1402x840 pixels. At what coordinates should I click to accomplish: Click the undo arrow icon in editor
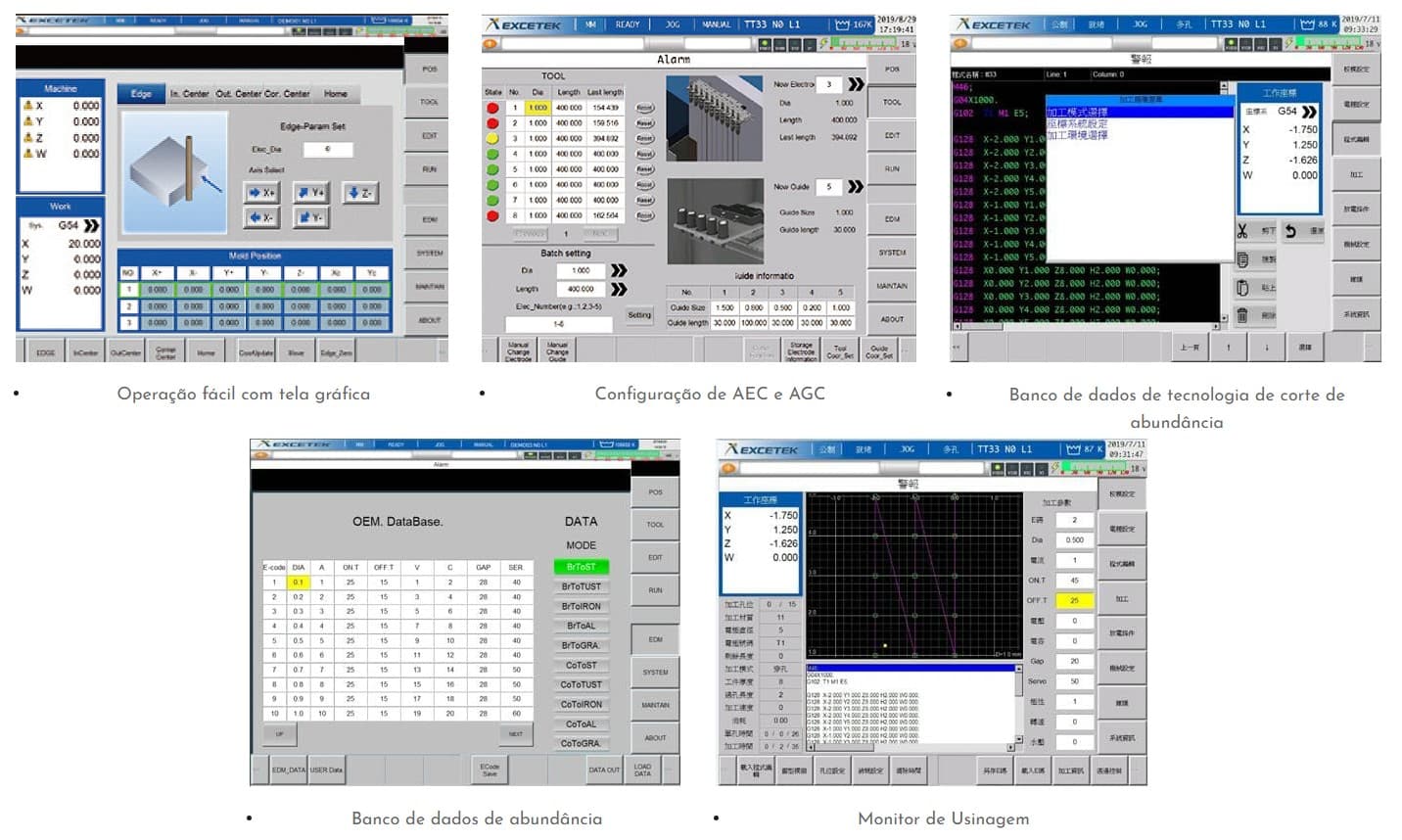point(1290,231)
